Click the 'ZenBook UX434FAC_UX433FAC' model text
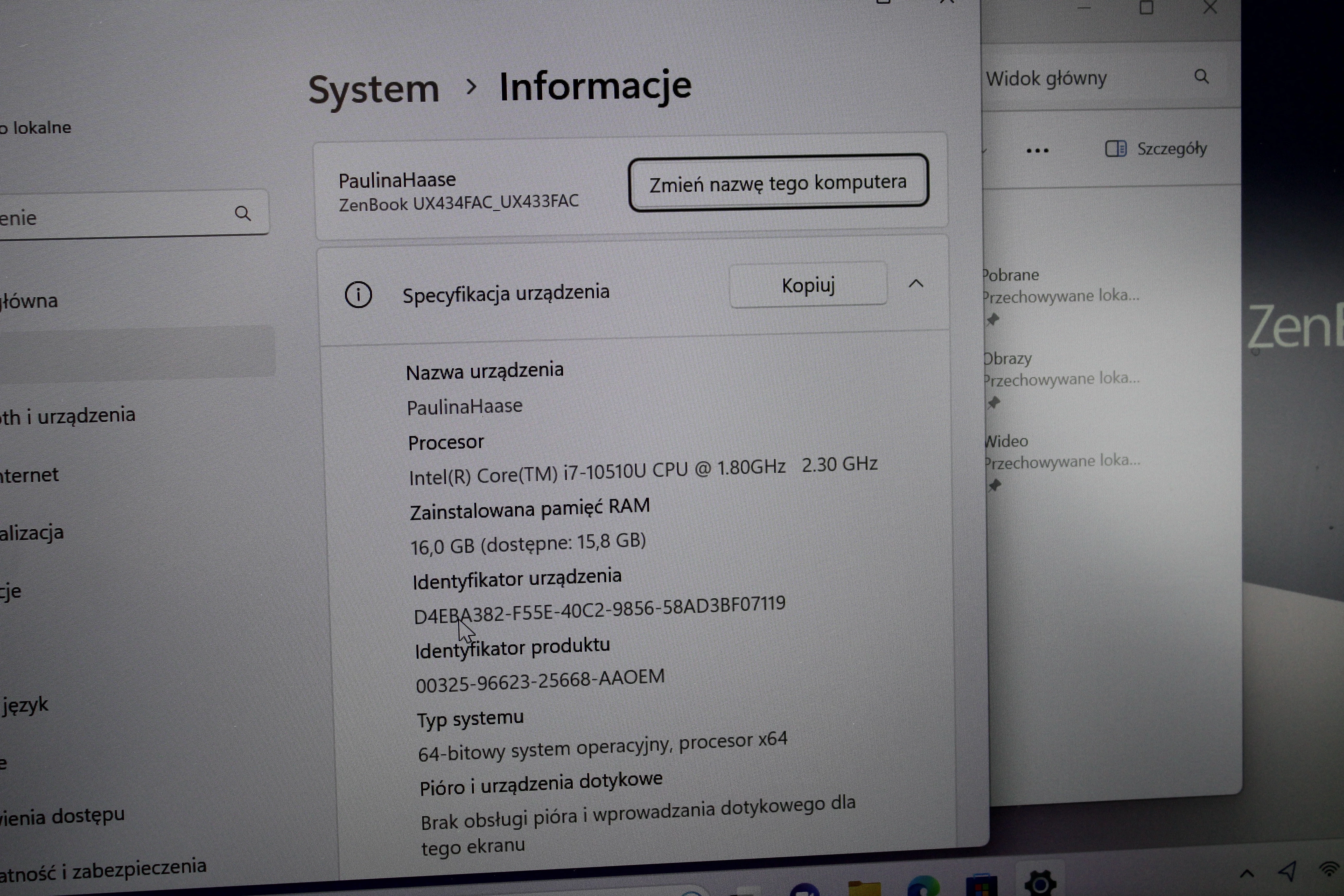The height and width of the screenshot is (896, 1344). (459, 203)
